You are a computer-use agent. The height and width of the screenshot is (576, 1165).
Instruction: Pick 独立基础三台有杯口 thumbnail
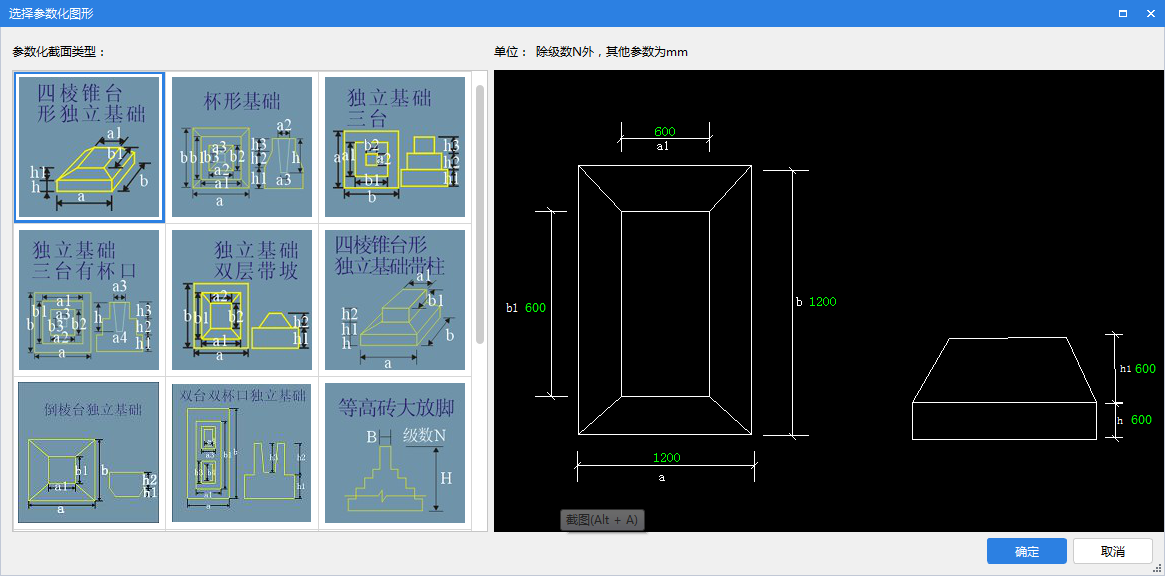point(89,300)
